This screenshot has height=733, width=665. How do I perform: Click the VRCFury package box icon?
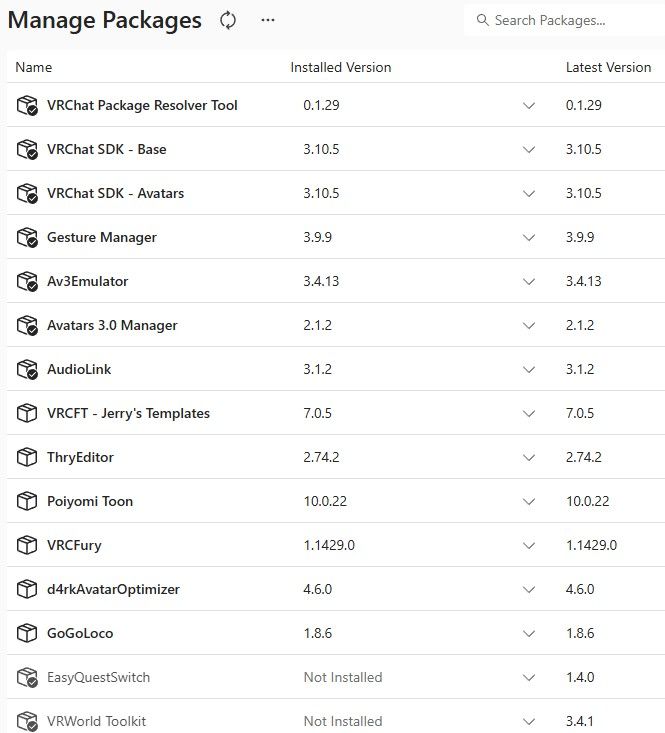point(27,545)
